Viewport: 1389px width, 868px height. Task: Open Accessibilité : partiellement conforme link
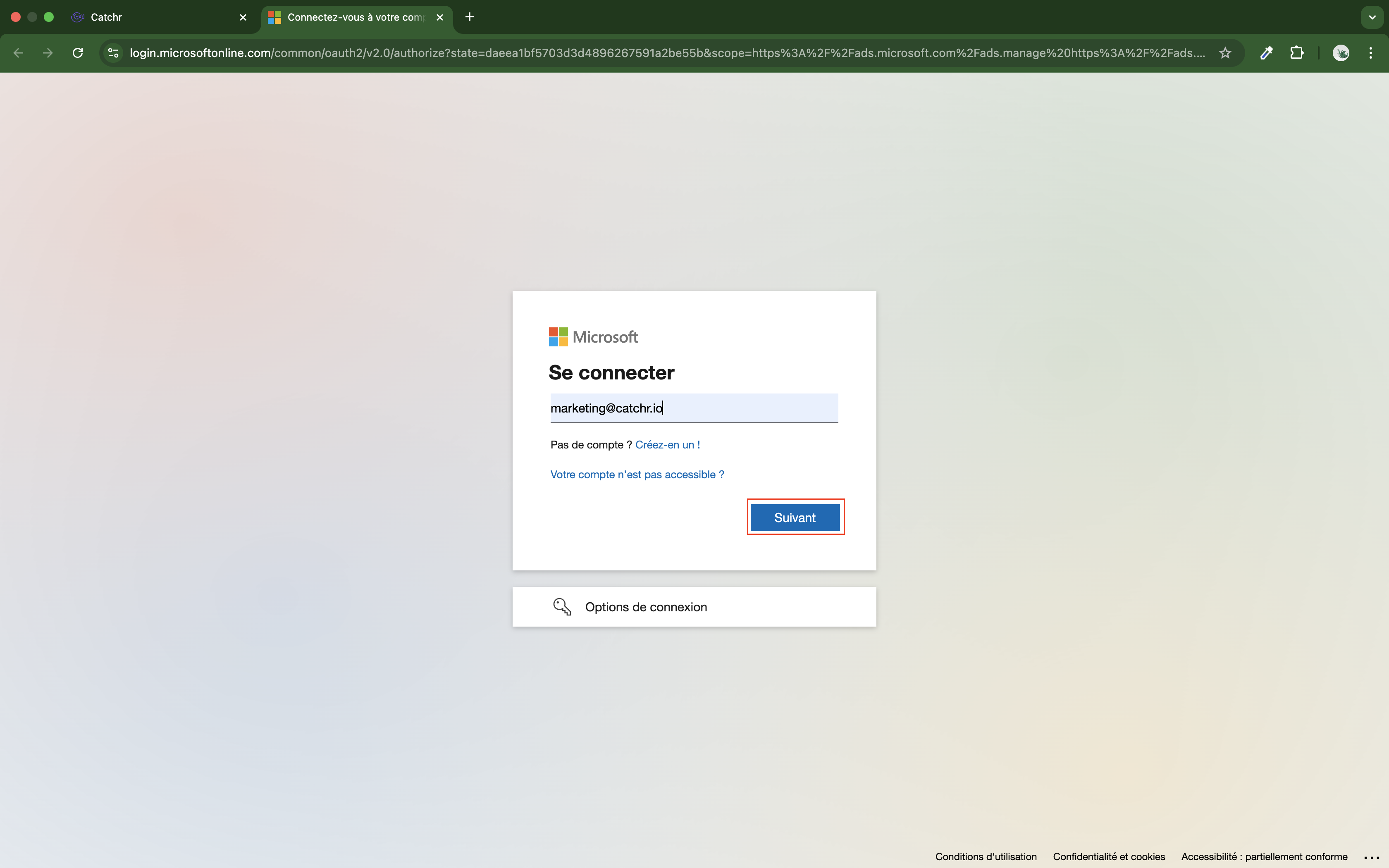(x=1265, y=856)
